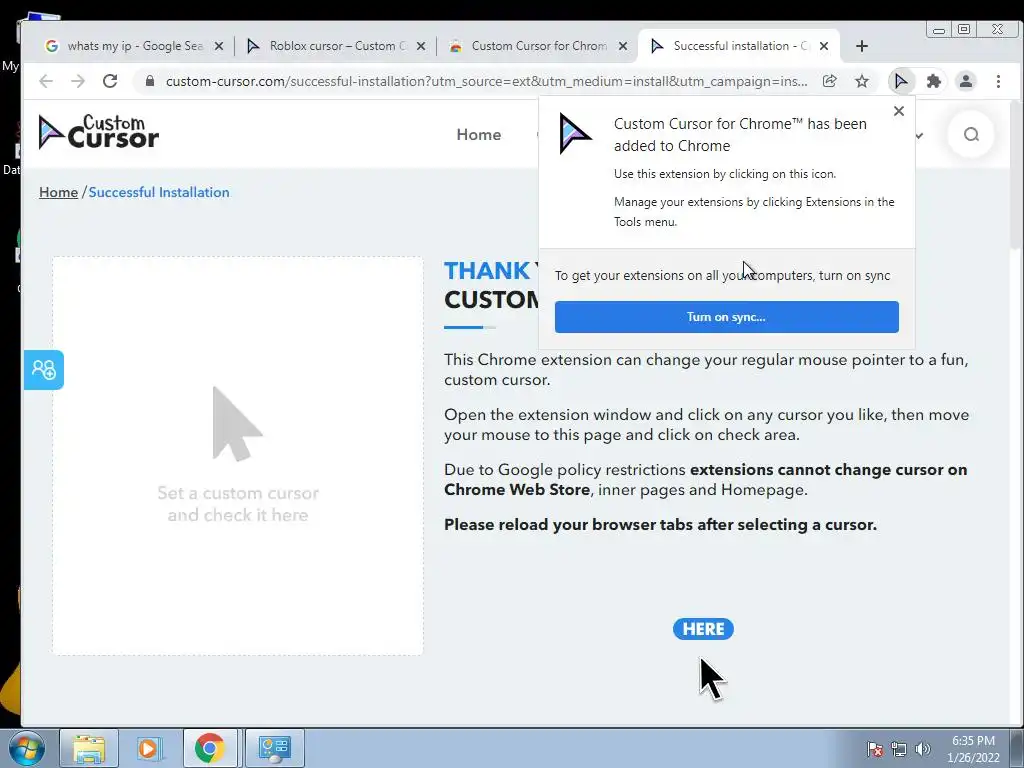
Task: Open Chrome's three-dot menu
Action: [998, 81]
